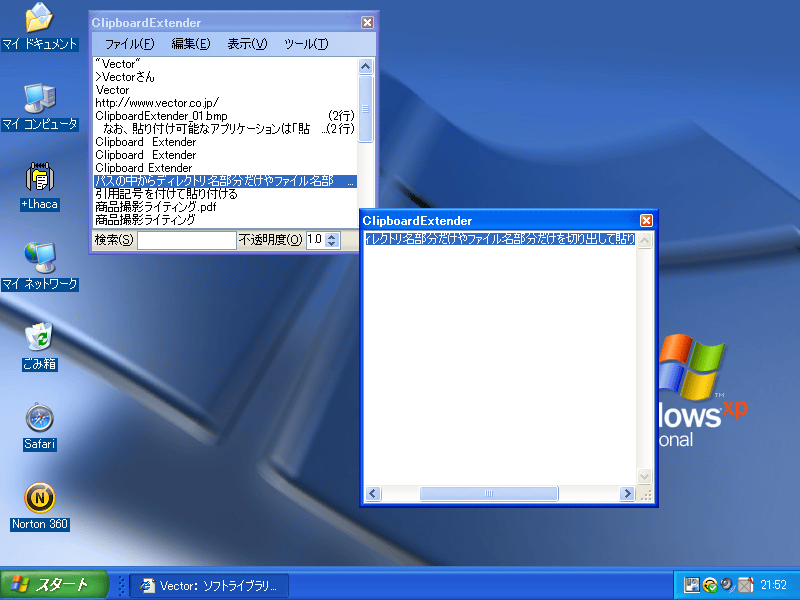Open the マイ ドキュメント desktop icon
800x600 pixels.
point(39,27)
